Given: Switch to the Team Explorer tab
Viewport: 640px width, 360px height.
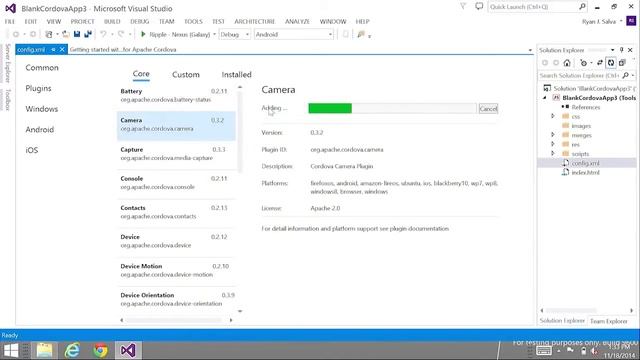Looking at the screenshot, I should click(x=609, y=321).
